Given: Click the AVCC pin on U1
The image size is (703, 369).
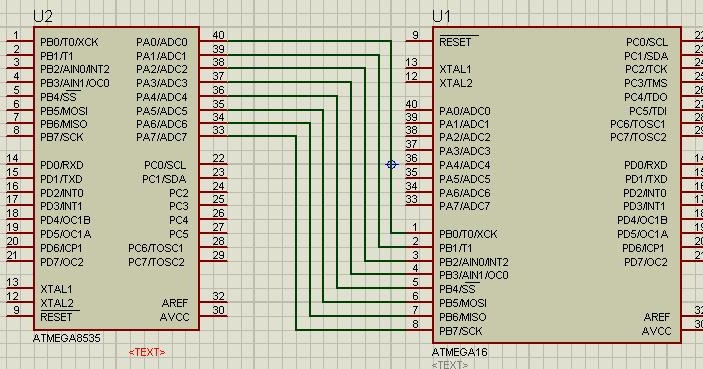Looking at the screenshot, I should tap(656, 331).
